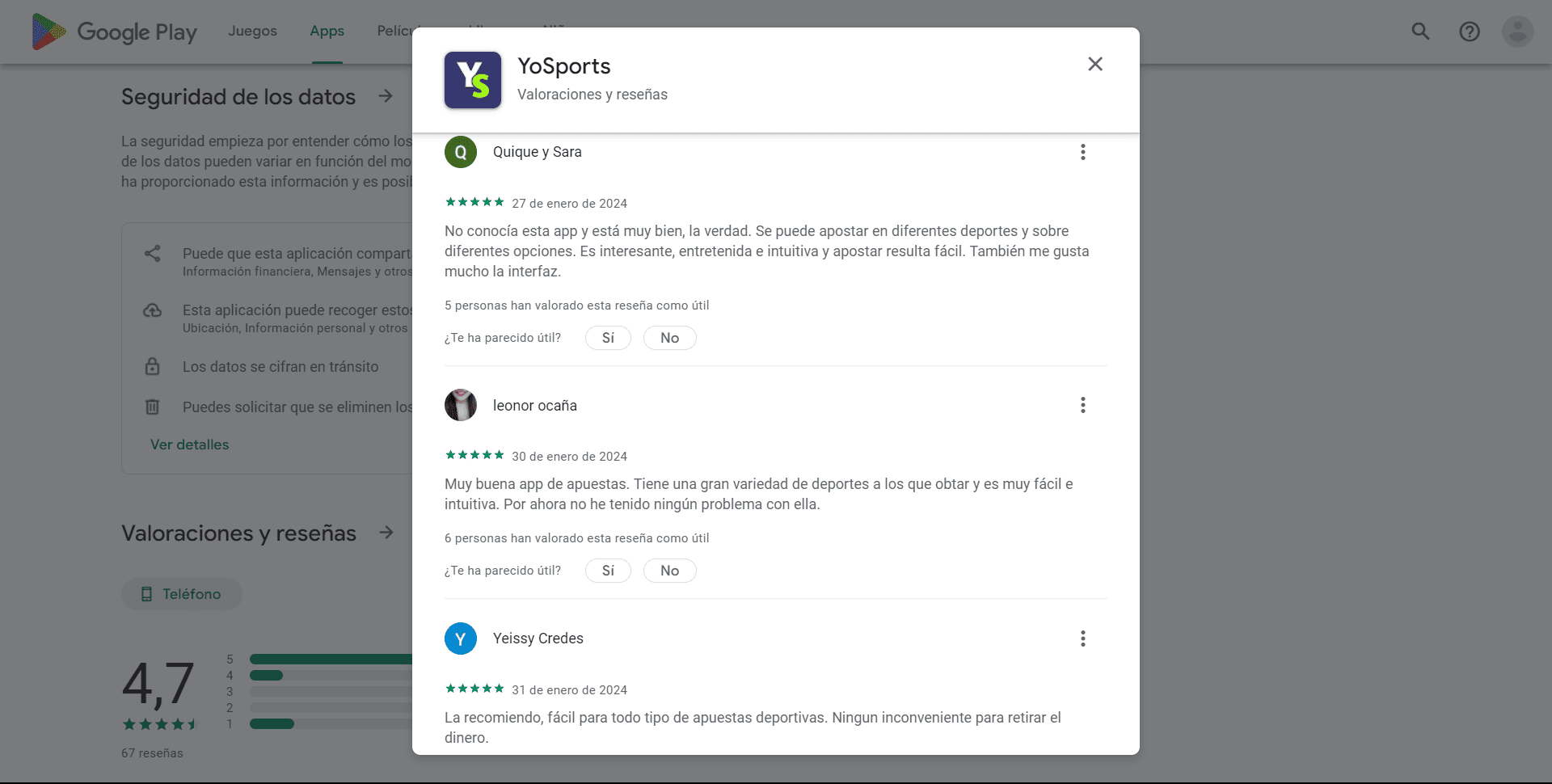The height and width of the screenshot is (784, 1552).
Task: Open the three-dot menu on Yeissy Credes's review
Action: (x=1082, y=639)
